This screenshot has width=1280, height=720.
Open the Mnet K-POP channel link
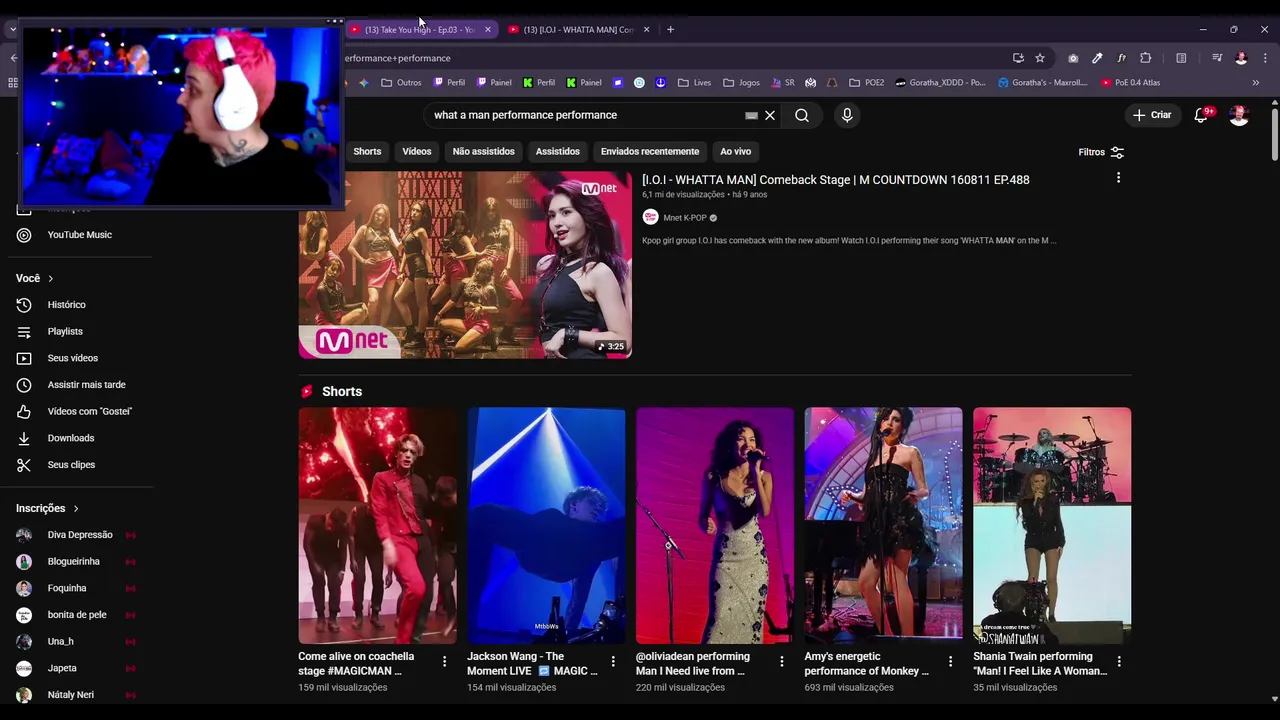click(x=685, y=218)
